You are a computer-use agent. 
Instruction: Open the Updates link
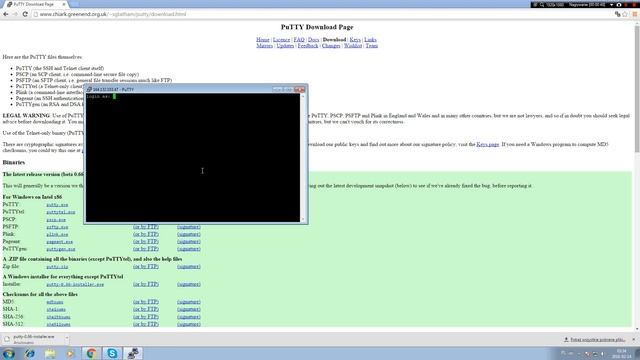[285, 46]
